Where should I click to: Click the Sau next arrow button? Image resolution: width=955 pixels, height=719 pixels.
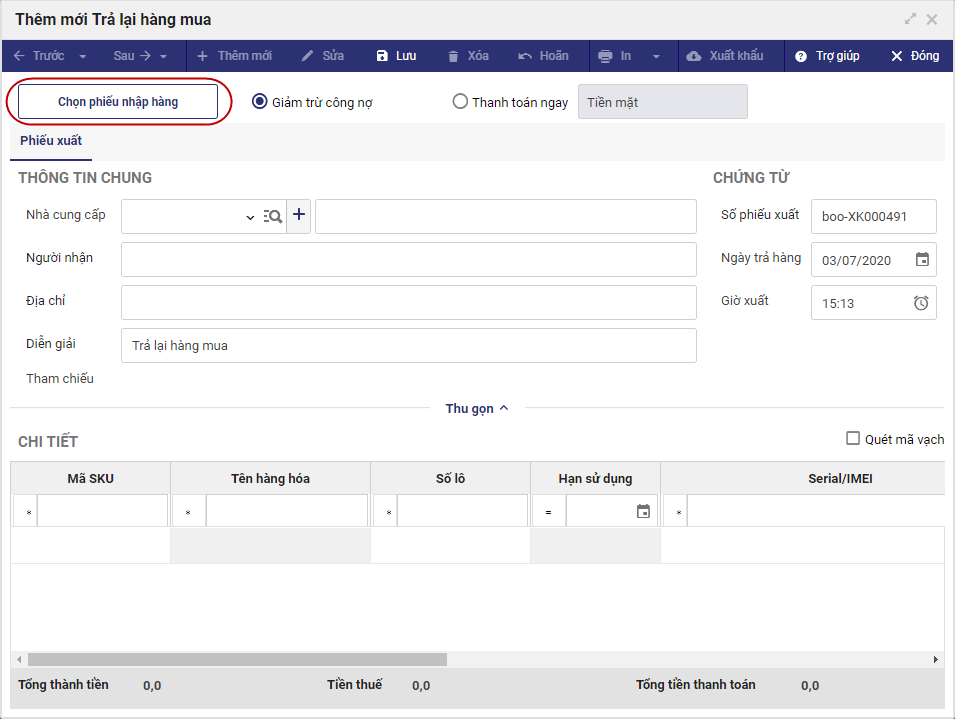[x=132, y=56]
